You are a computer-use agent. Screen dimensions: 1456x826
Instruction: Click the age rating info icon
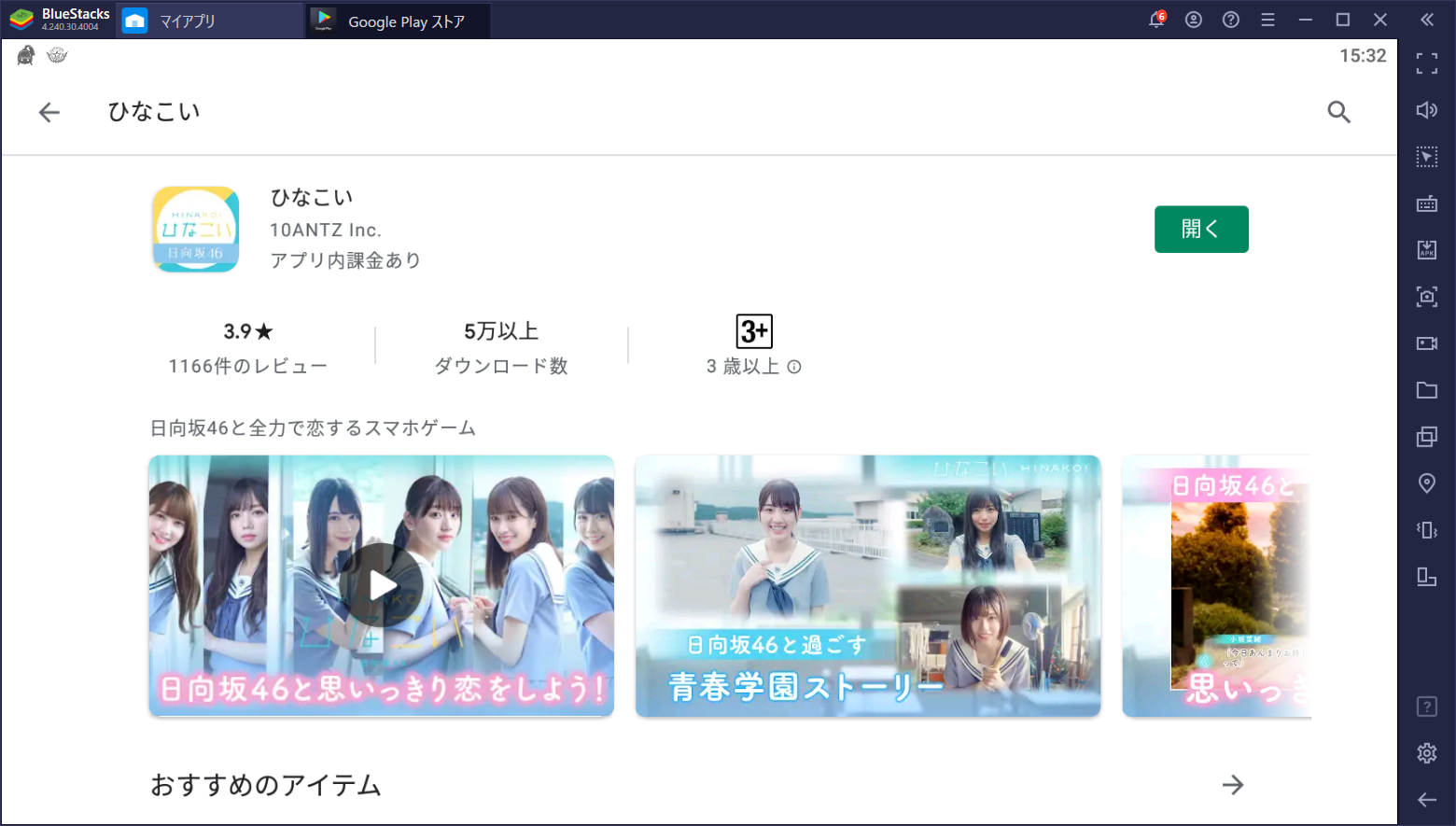pos(794,367)
